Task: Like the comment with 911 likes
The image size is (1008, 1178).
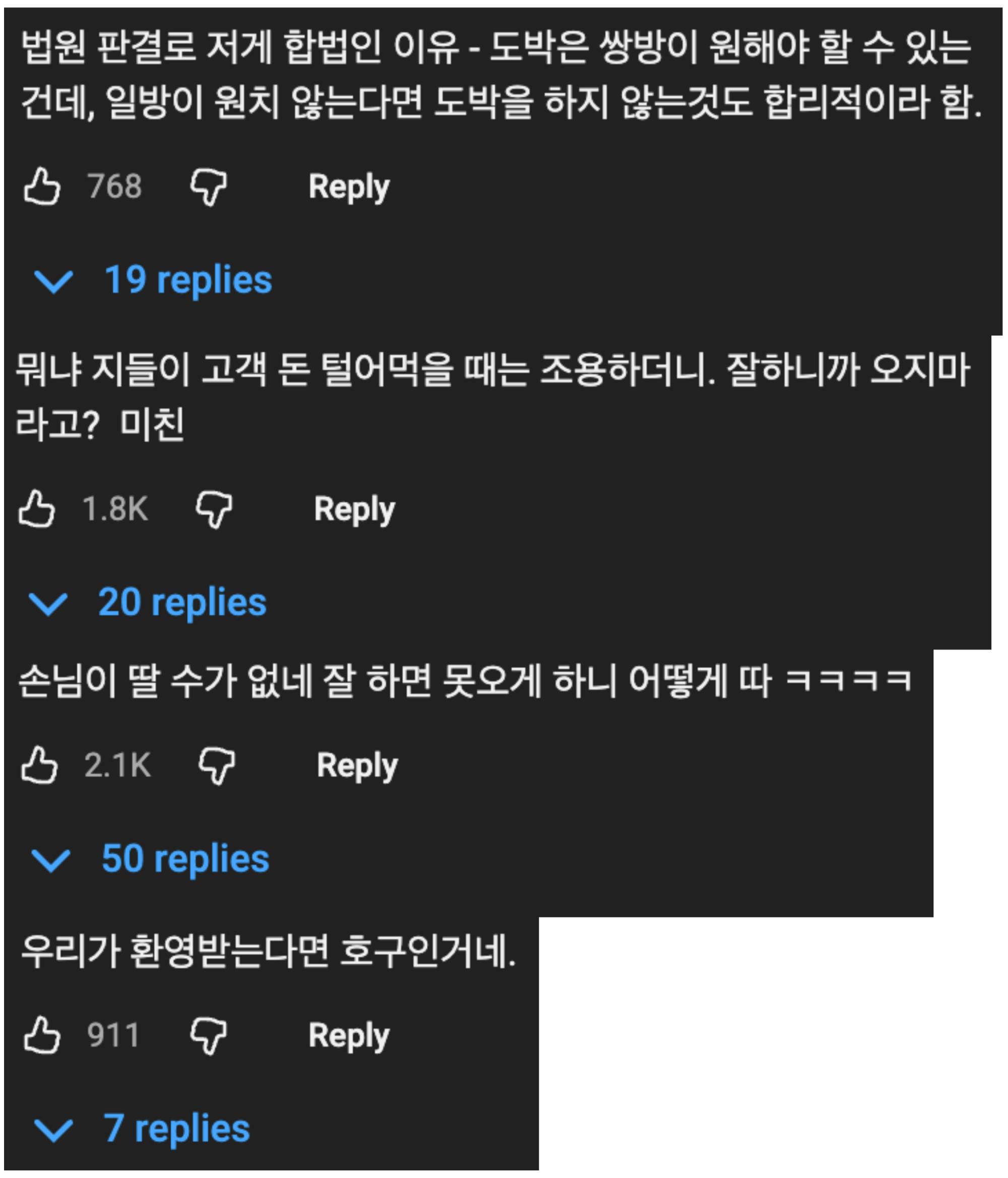Action: click(41, 1035)
